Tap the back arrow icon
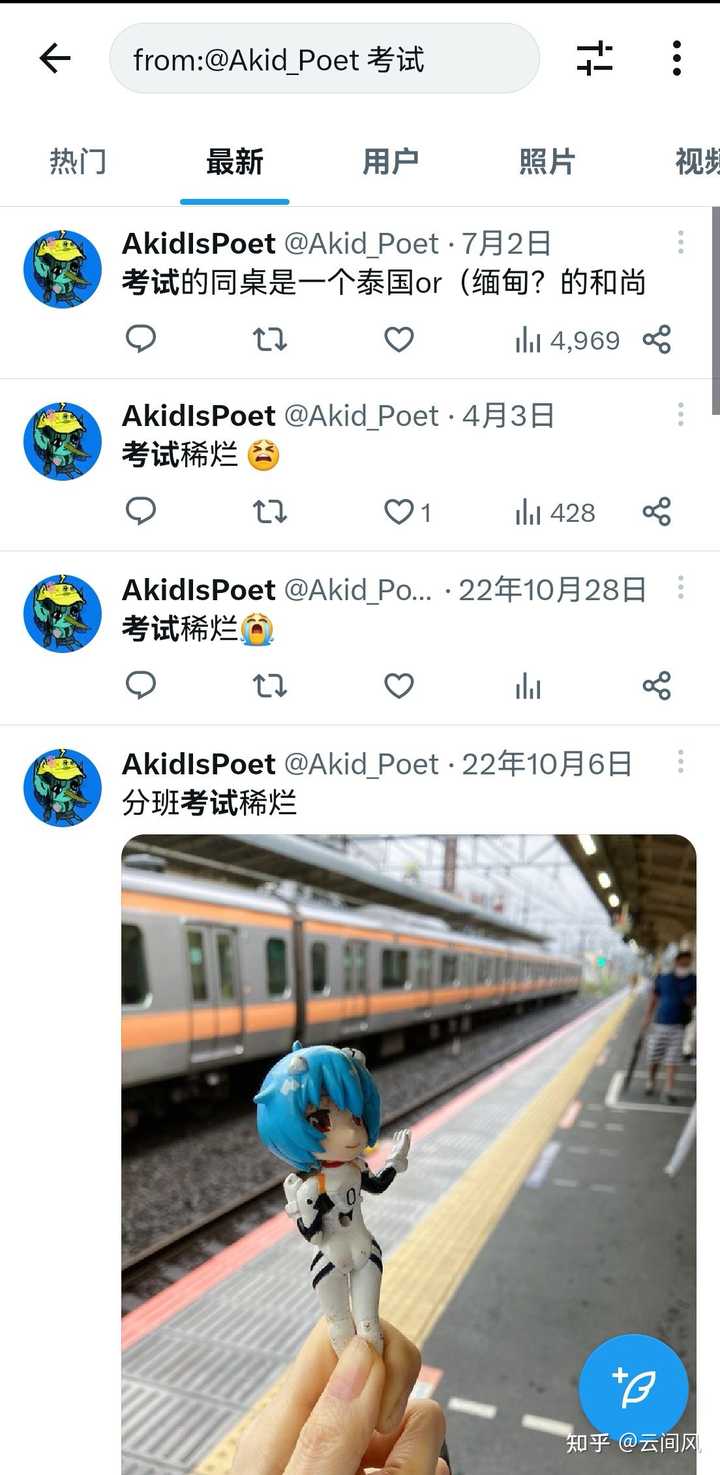The height and width of the screenshot is (1475, 720). tap(55, 59)
